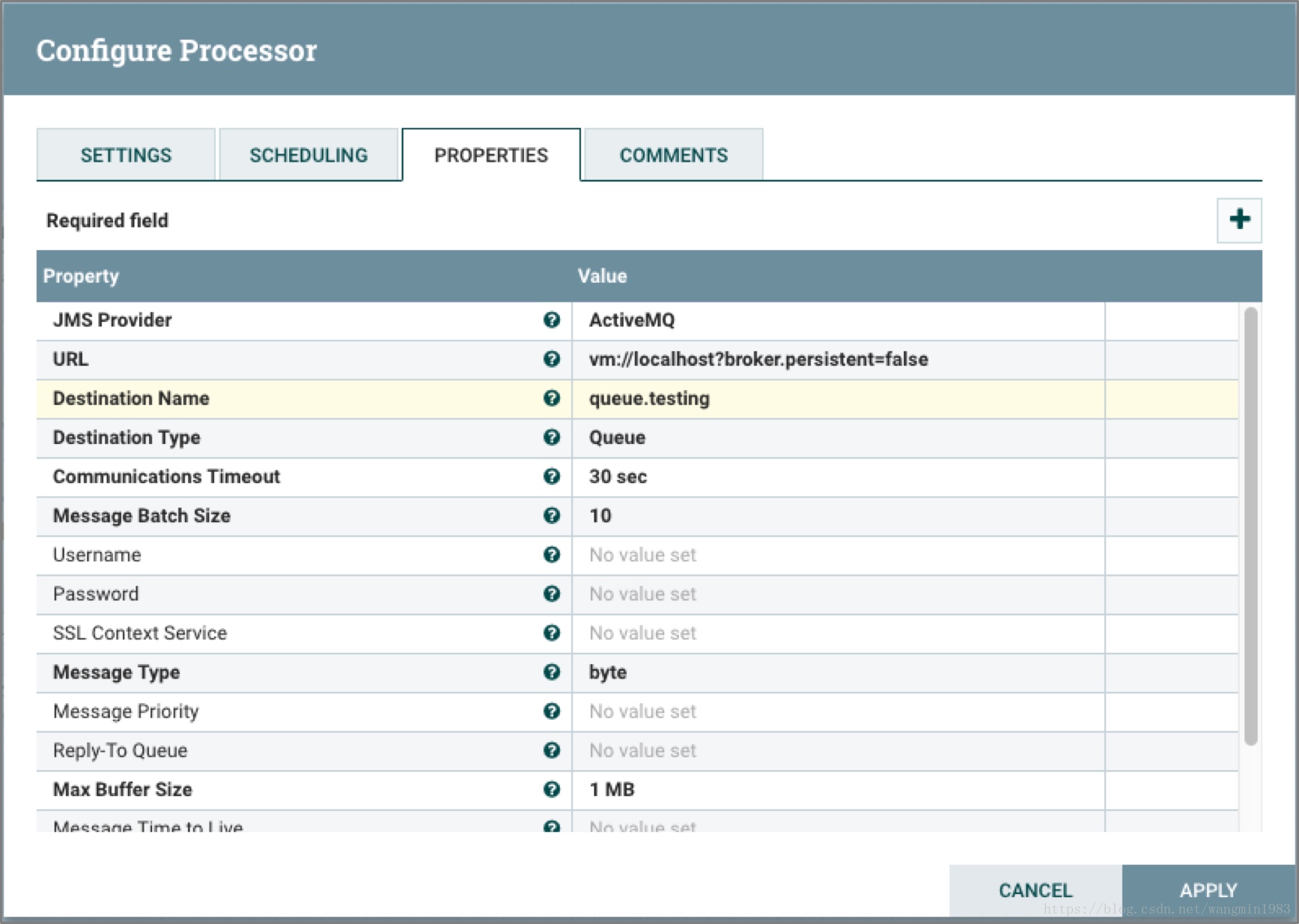The width and height of the screenshot is (1299, 924).
Task: Click the properties table vertical scrollbar
Action: (x=1250, y=526)
